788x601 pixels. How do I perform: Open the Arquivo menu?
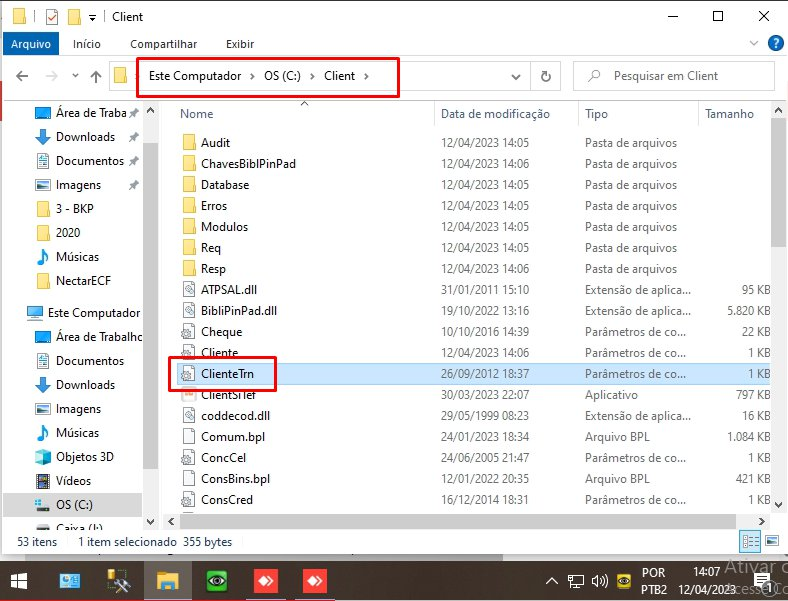pyautogui.click(x=30, y=44)
